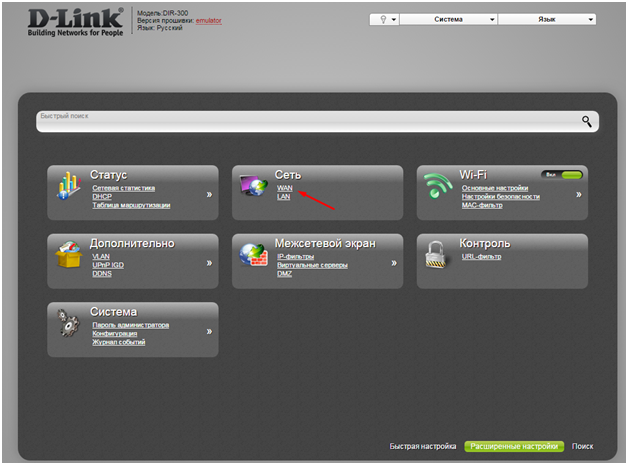This screenshot has width=628, height=465.
Task: Select the Расширенные настройки tab
Action: pos(514,446)
